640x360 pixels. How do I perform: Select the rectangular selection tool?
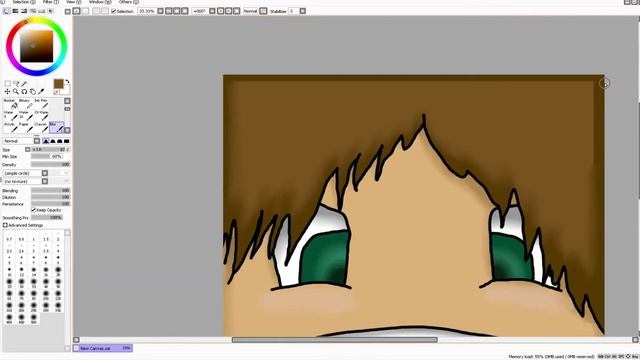coord(7,84)
